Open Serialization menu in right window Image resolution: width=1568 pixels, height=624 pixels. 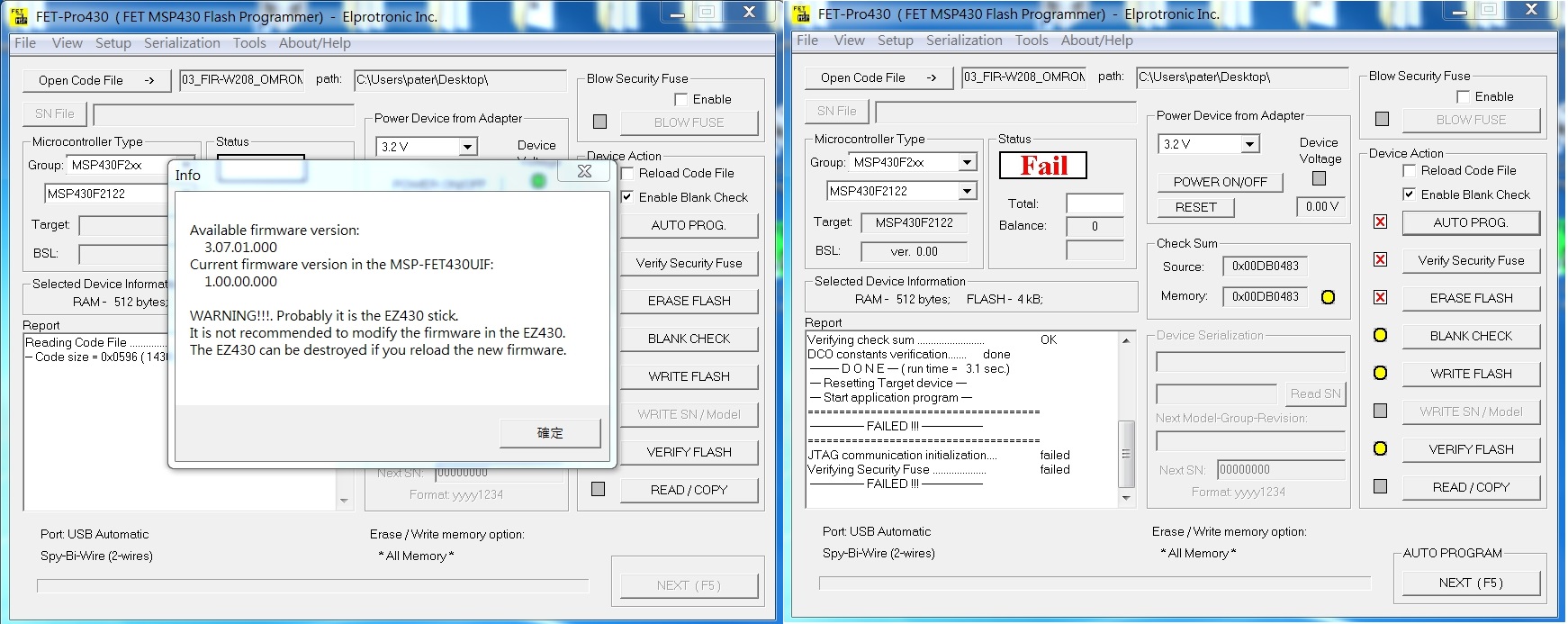(x=964, y=41)
